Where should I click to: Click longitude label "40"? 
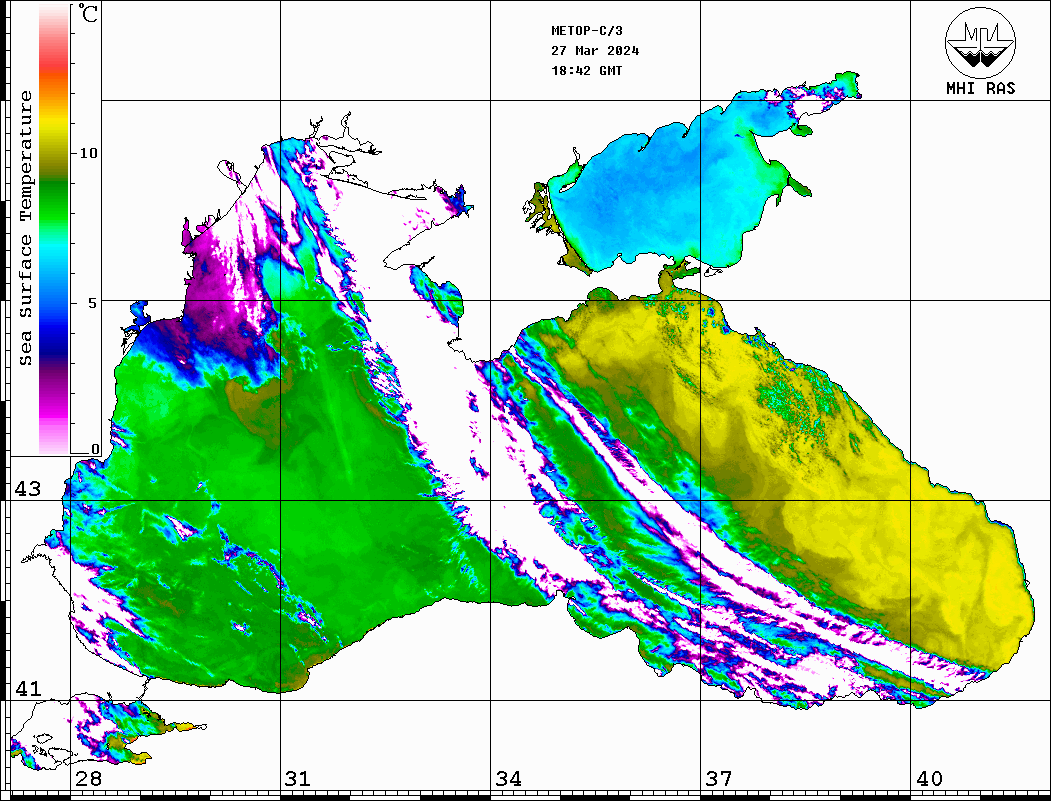coord(929,778)
